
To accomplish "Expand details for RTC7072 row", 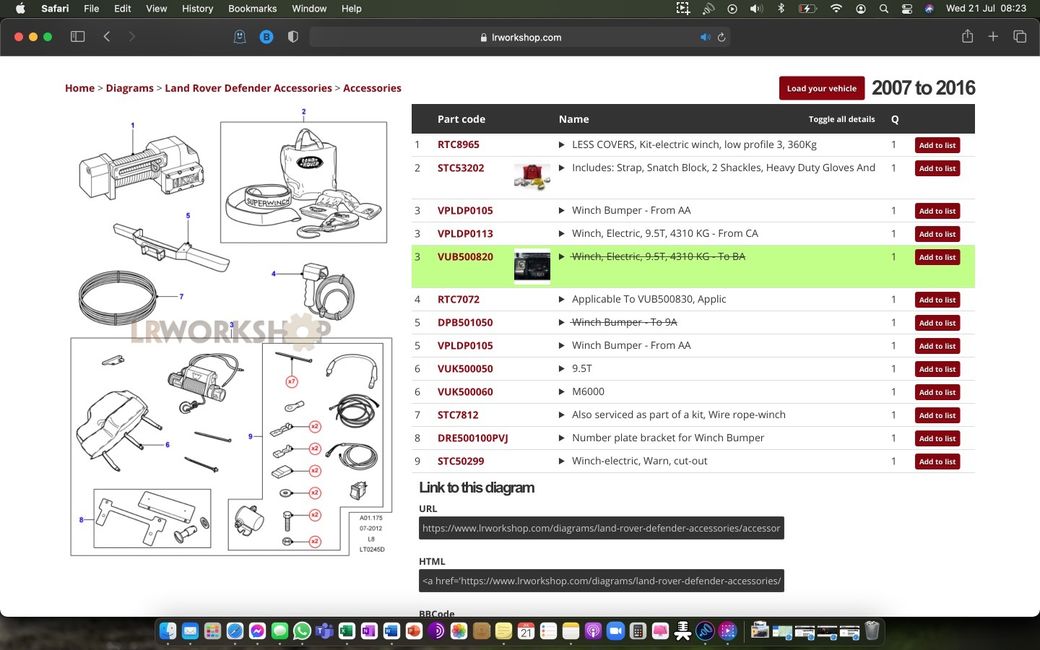I will tap(562, 299).
